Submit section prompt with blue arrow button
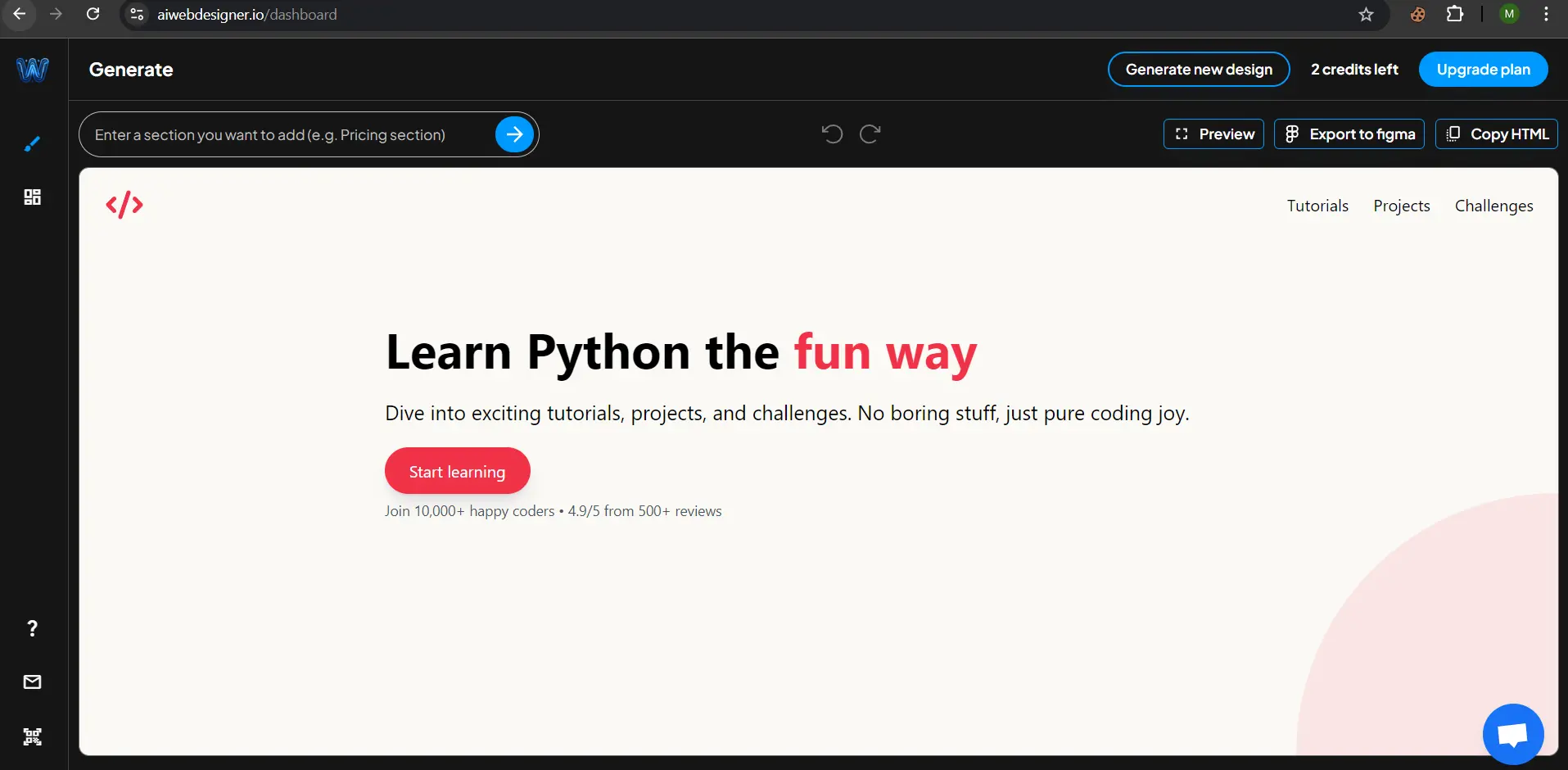The width and height of the screenshot is (1568, 770). pos(514,134)
